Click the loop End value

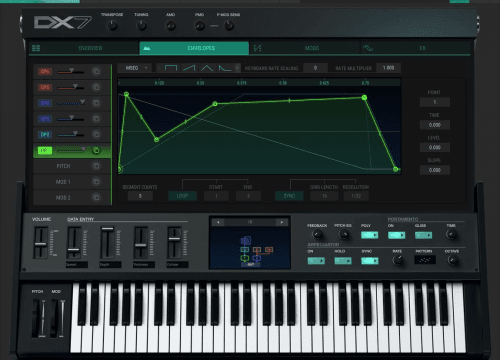[248, 196]
